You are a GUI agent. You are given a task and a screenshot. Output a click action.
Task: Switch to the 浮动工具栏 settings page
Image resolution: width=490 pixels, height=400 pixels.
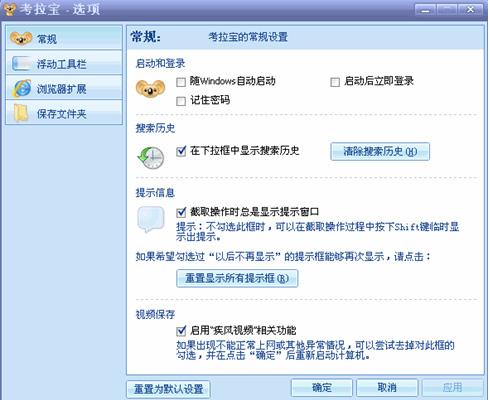[64, 63]
